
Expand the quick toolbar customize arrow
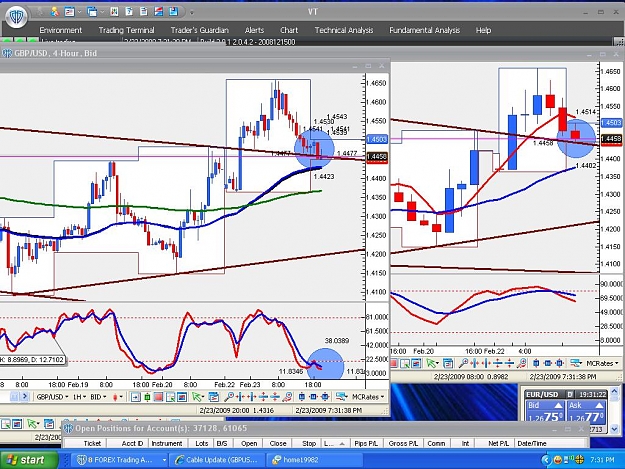[192, 13]
